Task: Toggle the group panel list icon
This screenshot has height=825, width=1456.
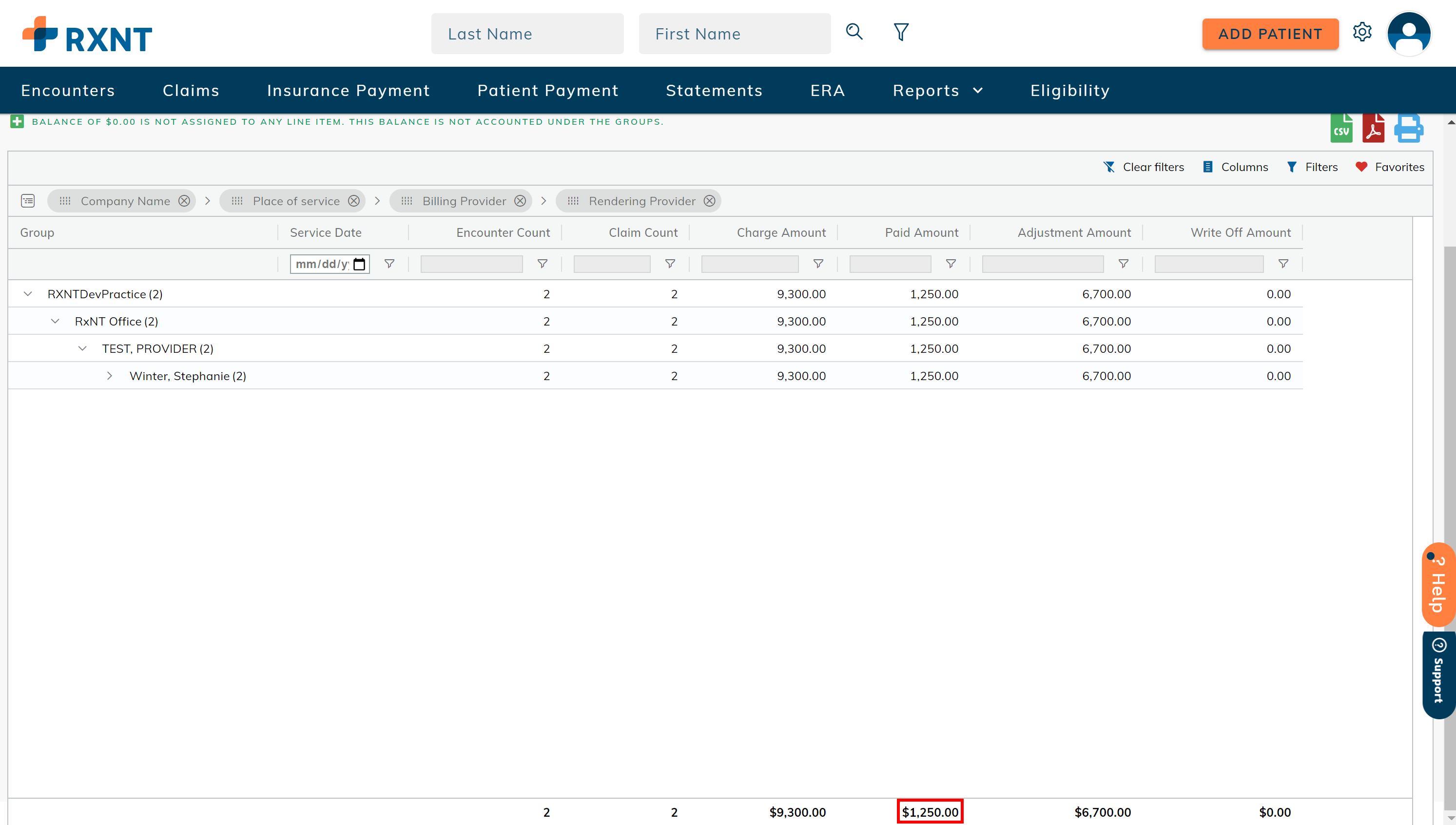Action: (x=28, y=201)
